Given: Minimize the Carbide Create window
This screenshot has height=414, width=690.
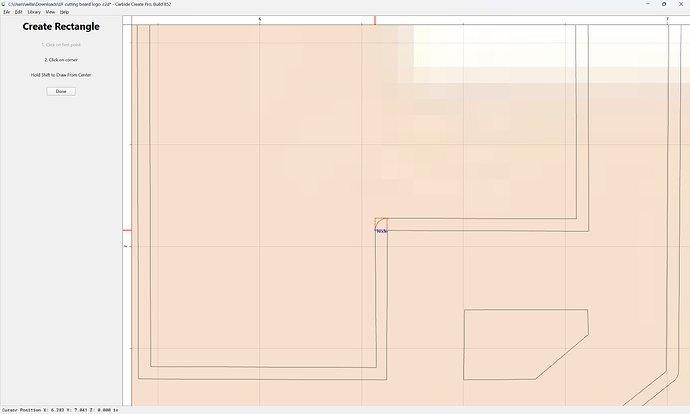Looking at the screenshot, I should [x=648, y=4].
